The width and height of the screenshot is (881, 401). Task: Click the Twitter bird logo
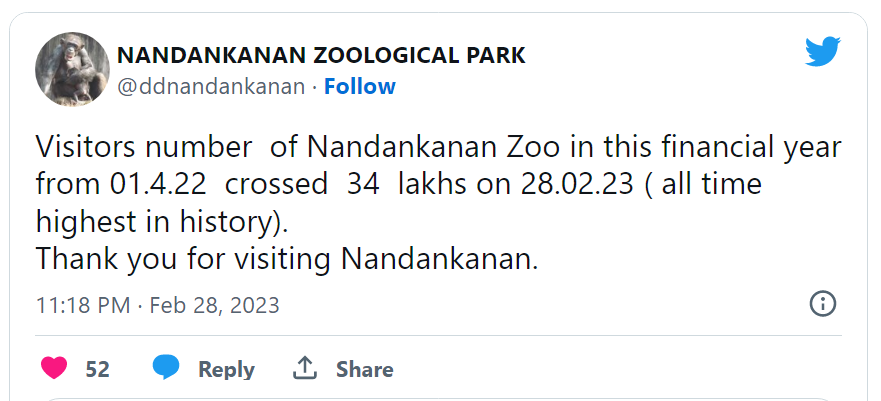(822, 51)
